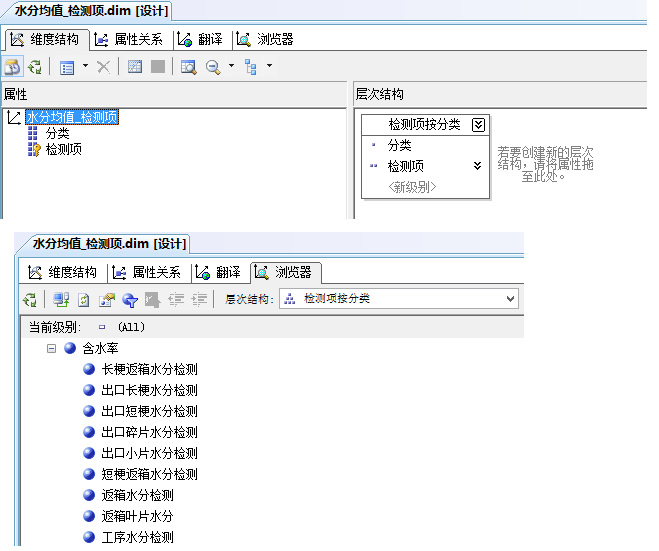This screenshot has height=551, width=659.
Task: Click the Delete X toolbar icon
Action: point(103,66)
